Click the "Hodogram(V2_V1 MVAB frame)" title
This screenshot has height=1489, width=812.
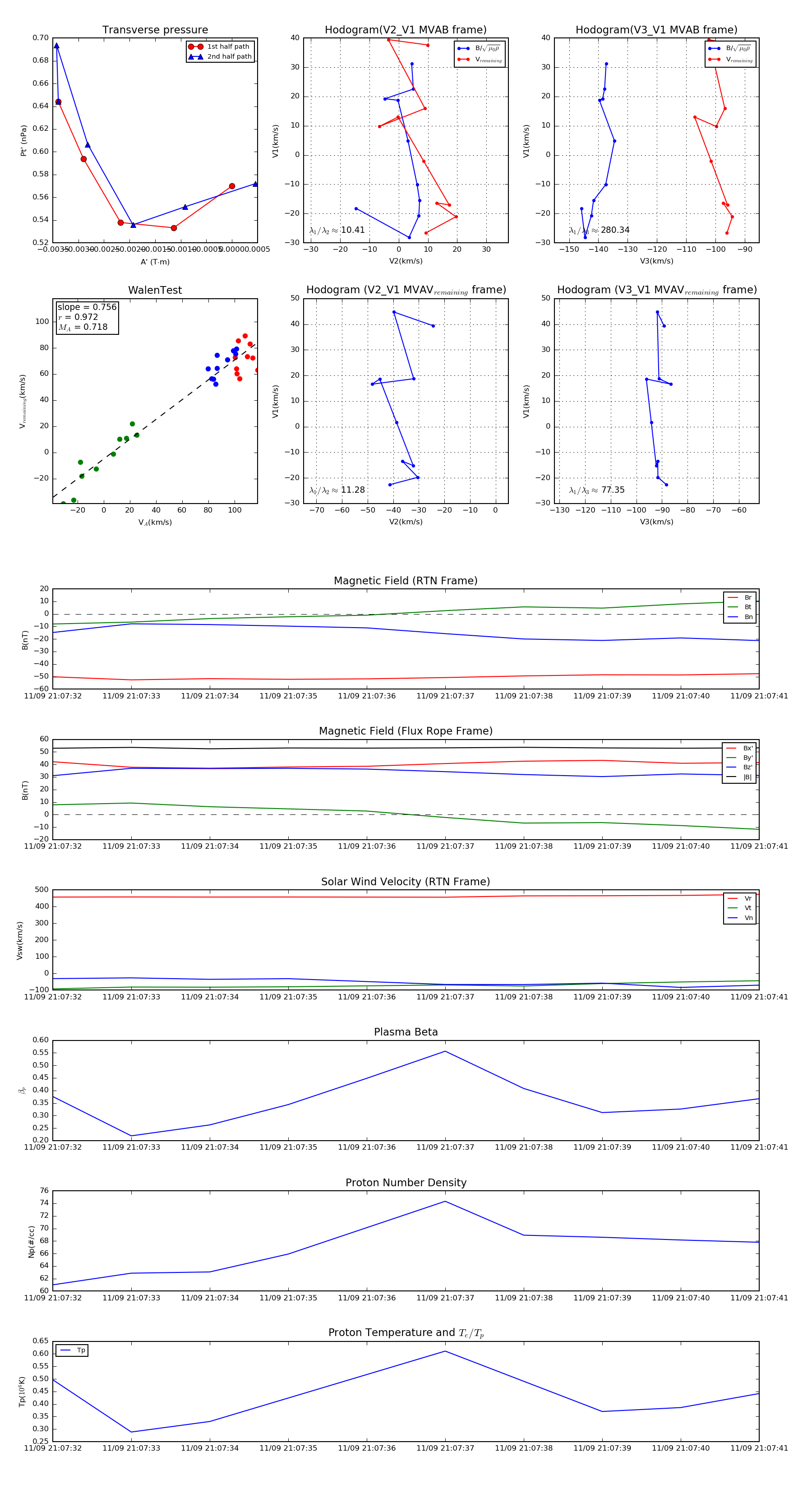pyautogui.click(x=406, y=30)
